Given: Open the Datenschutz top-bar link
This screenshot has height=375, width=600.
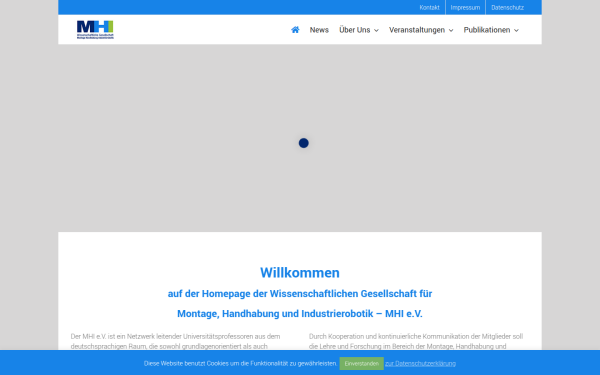Looking at the screenshot, I should coord(507,7).
